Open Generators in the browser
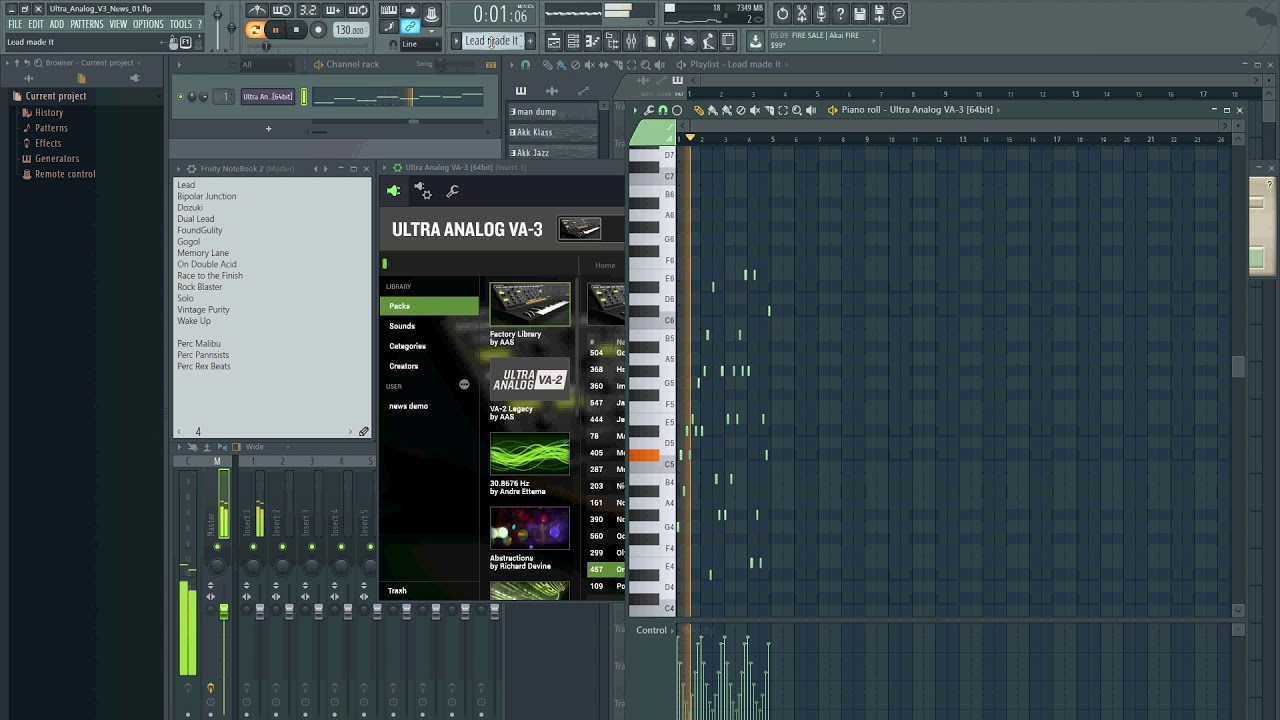 [x=57, y=158]
